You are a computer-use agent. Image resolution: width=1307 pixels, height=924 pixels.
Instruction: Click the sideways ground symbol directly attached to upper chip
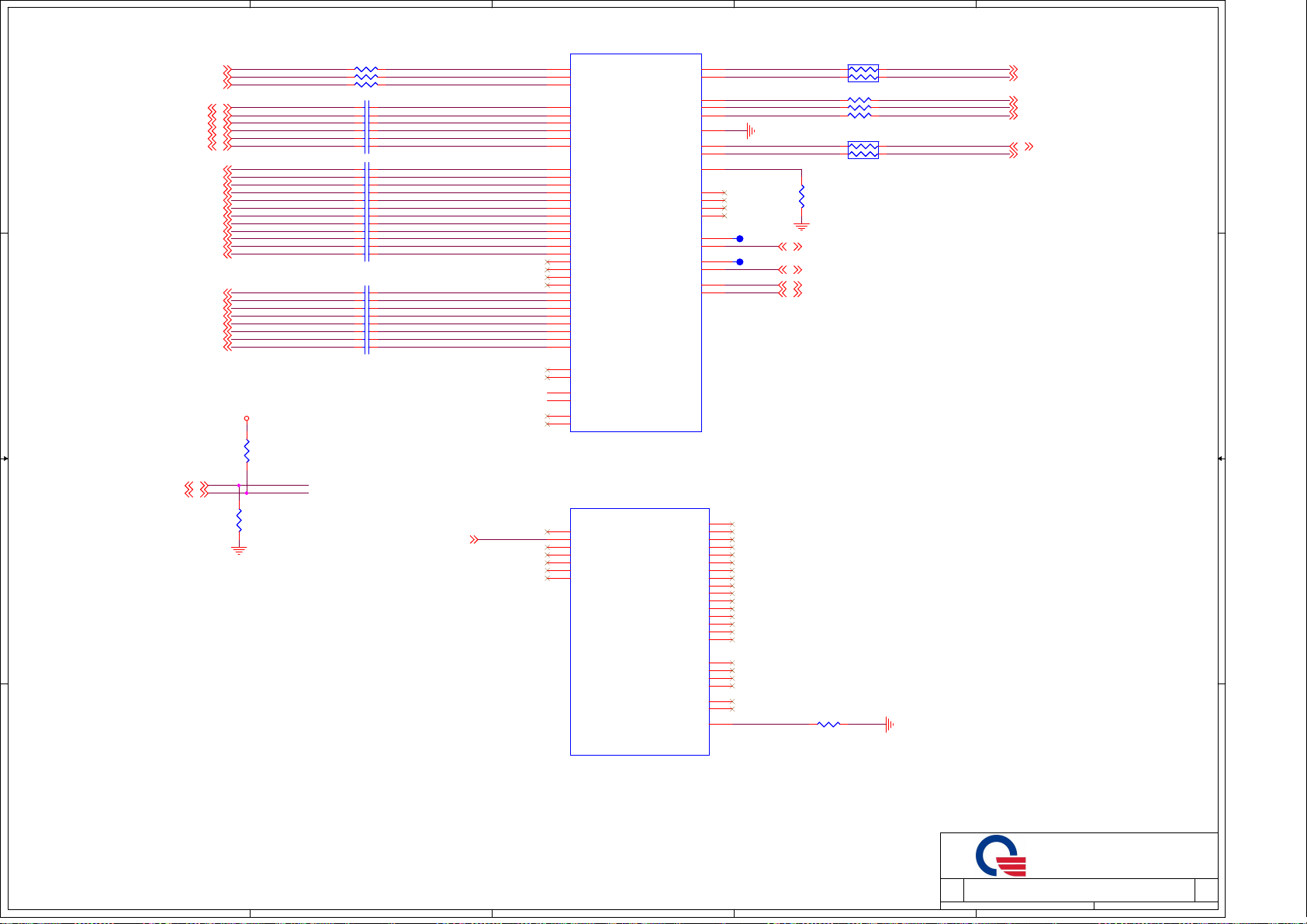click(751, 131)
